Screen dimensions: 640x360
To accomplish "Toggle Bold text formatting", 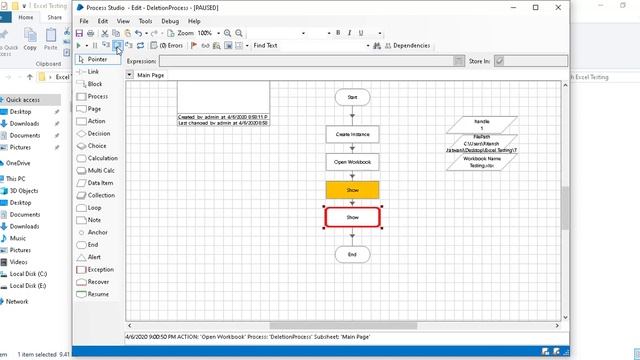I will click(x=338, y=33).
